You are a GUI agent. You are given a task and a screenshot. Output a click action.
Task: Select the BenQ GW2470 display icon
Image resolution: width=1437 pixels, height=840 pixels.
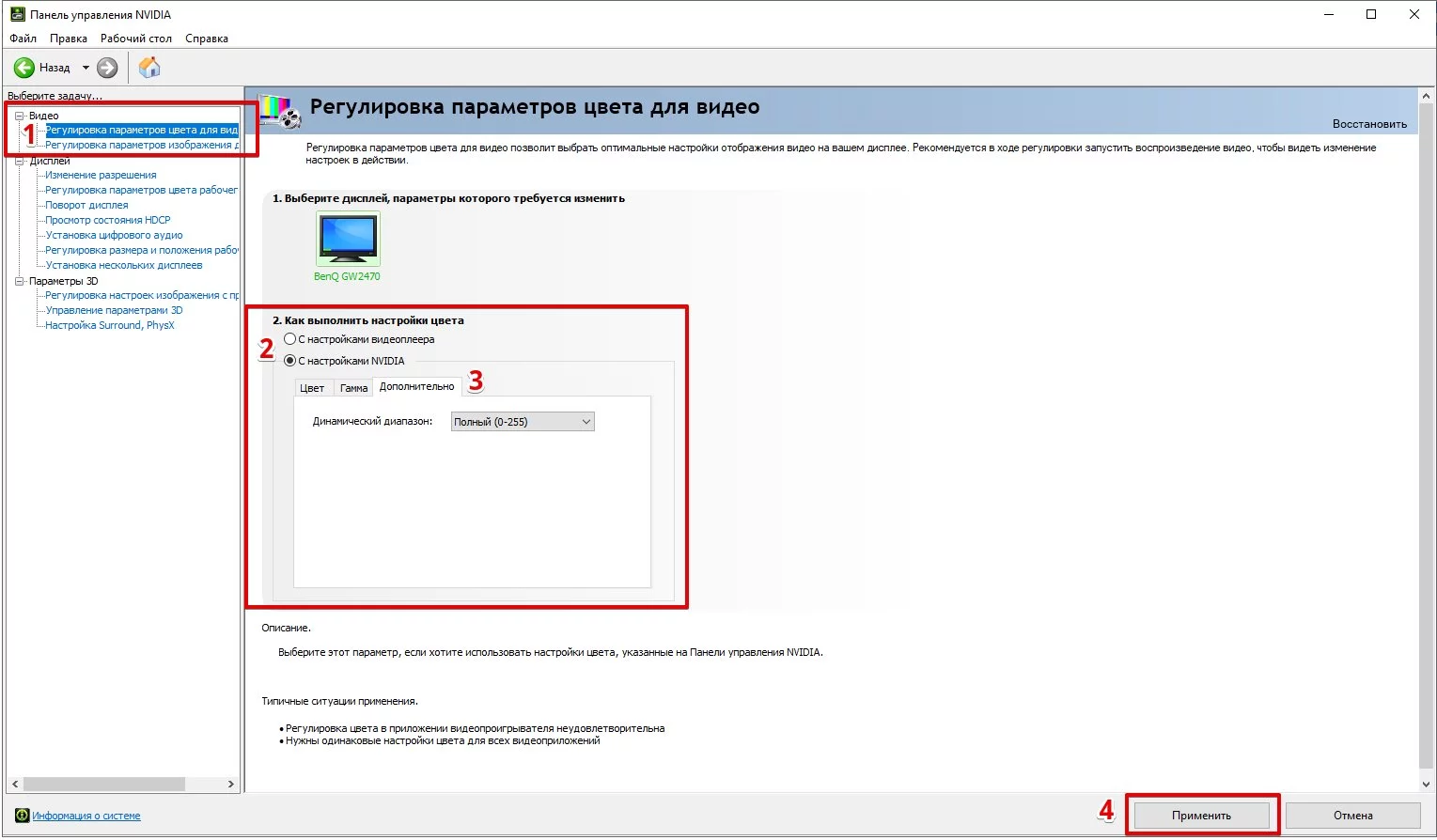pyautogui.click(x=348, y=240)
